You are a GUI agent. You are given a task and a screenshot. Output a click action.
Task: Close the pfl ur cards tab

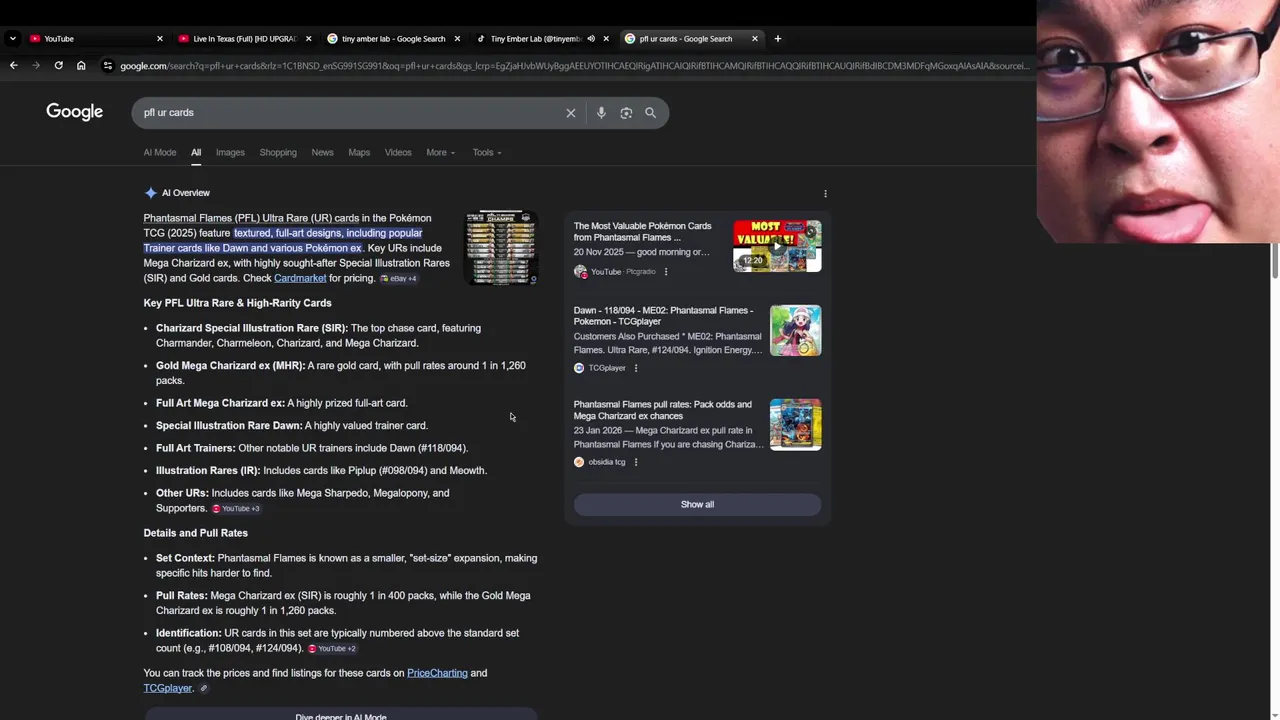[x=755, y=39]
